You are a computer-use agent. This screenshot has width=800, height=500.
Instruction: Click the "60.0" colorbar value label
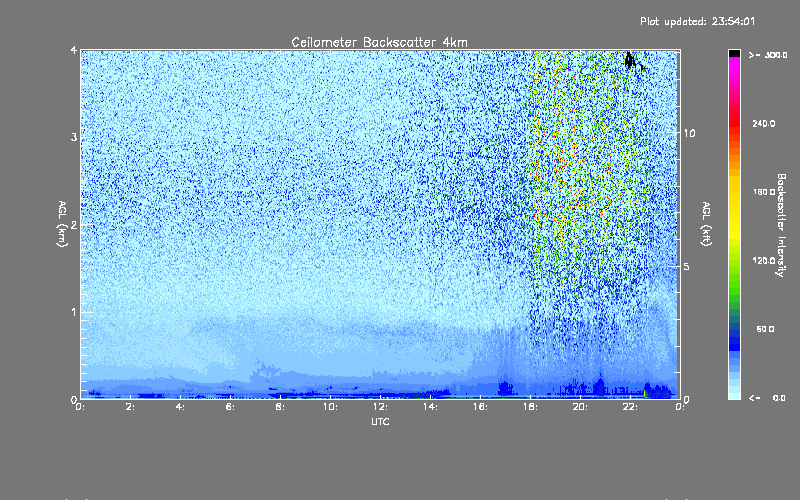pos(765,329)
